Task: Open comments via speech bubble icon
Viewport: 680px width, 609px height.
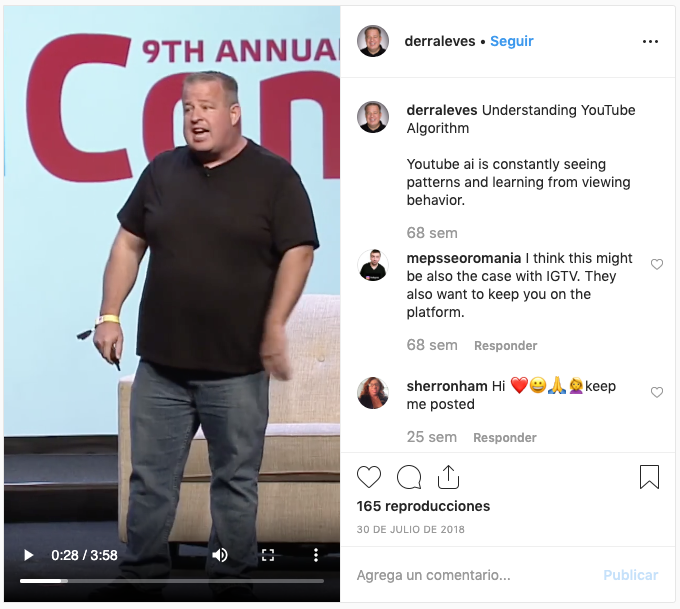Action: pos(409,477)
